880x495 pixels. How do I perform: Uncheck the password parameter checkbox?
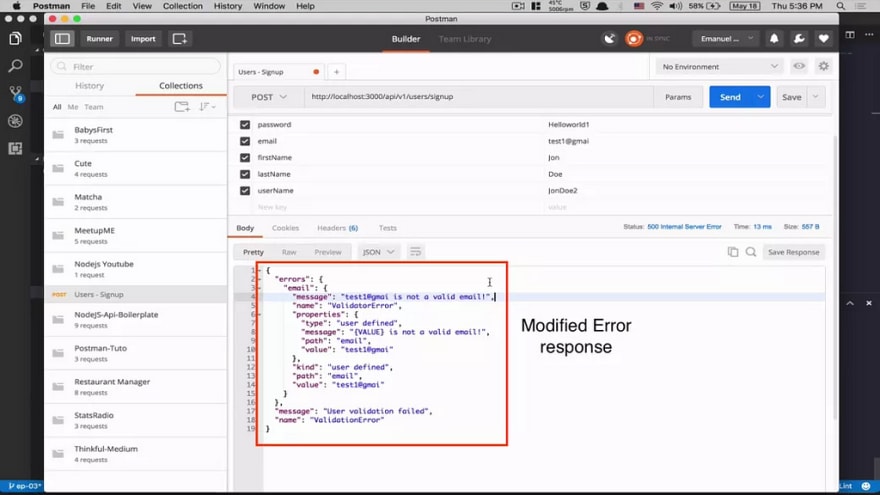point(245,125)
